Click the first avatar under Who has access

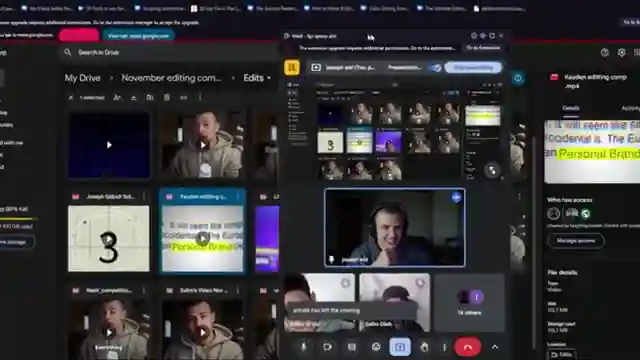tap(553, 213)
